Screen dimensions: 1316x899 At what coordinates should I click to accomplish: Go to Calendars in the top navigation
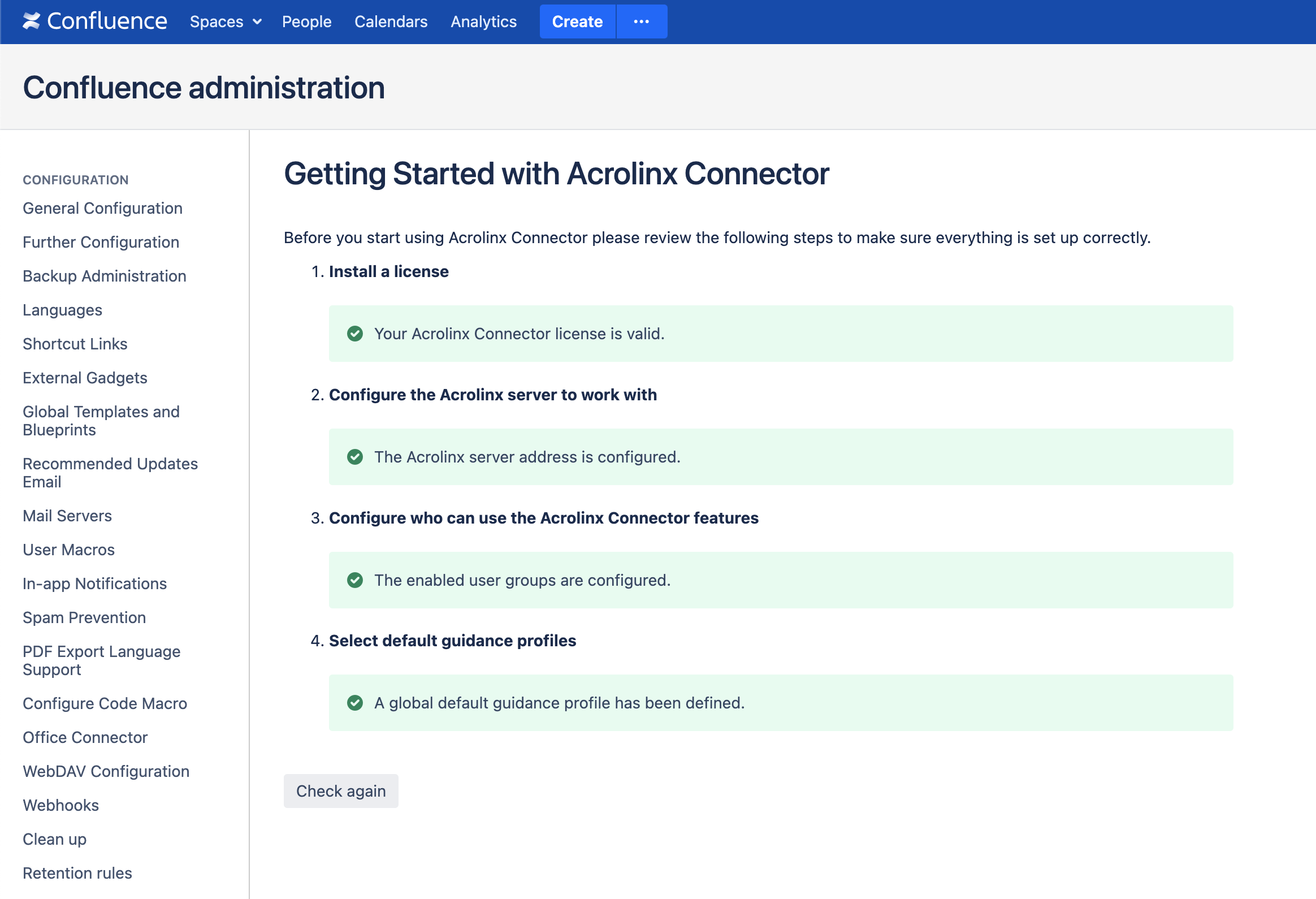click(391, 21)
